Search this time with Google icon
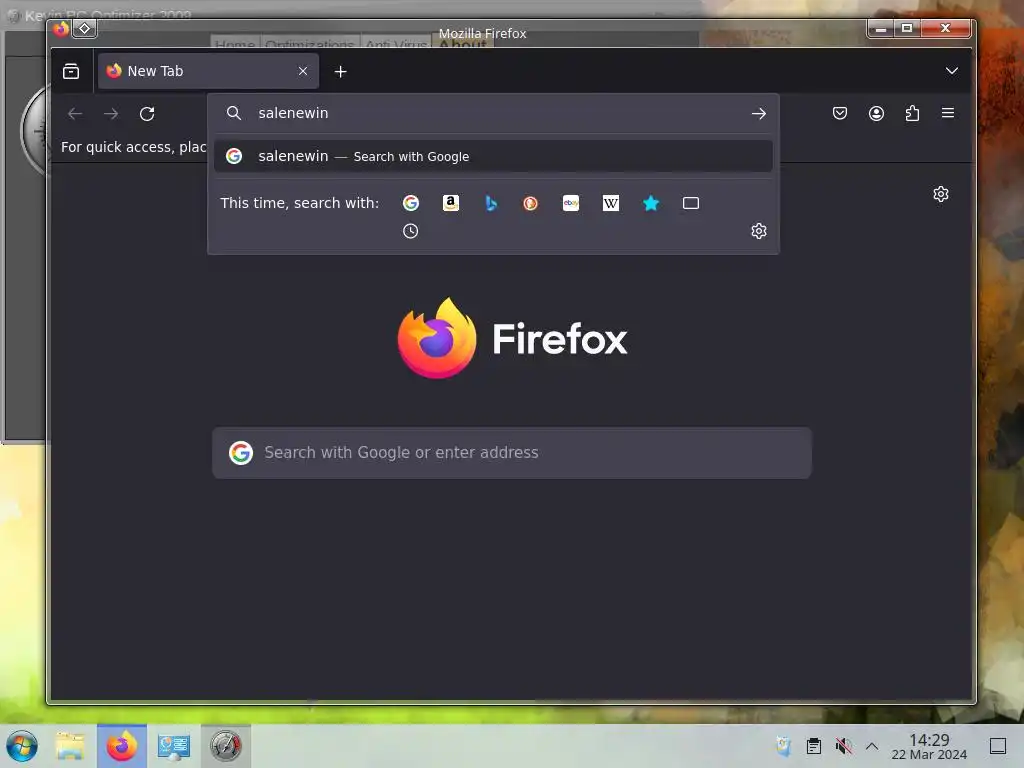The height and width of the screenshot is (768, 1024). coord(411,203)
